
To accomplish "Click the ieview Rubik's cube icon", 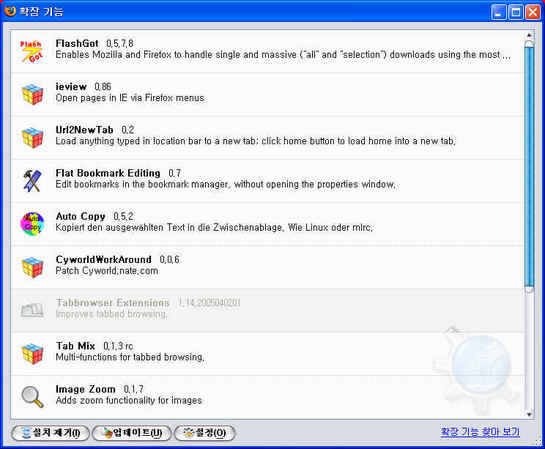I will click(32, 94).
